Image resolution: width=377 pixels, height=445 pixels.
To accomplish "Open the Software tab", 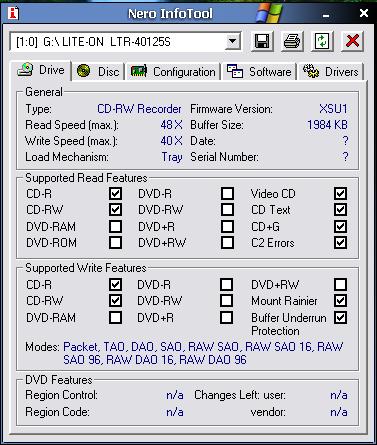I will coord(259,71).
